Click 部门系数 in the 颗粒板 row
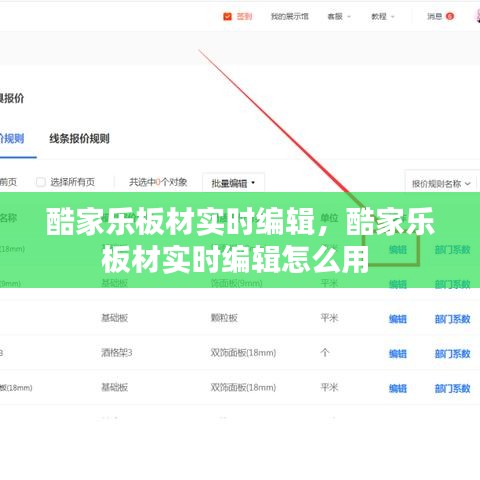Screen dimensions: 480x480 click(452, 319)
